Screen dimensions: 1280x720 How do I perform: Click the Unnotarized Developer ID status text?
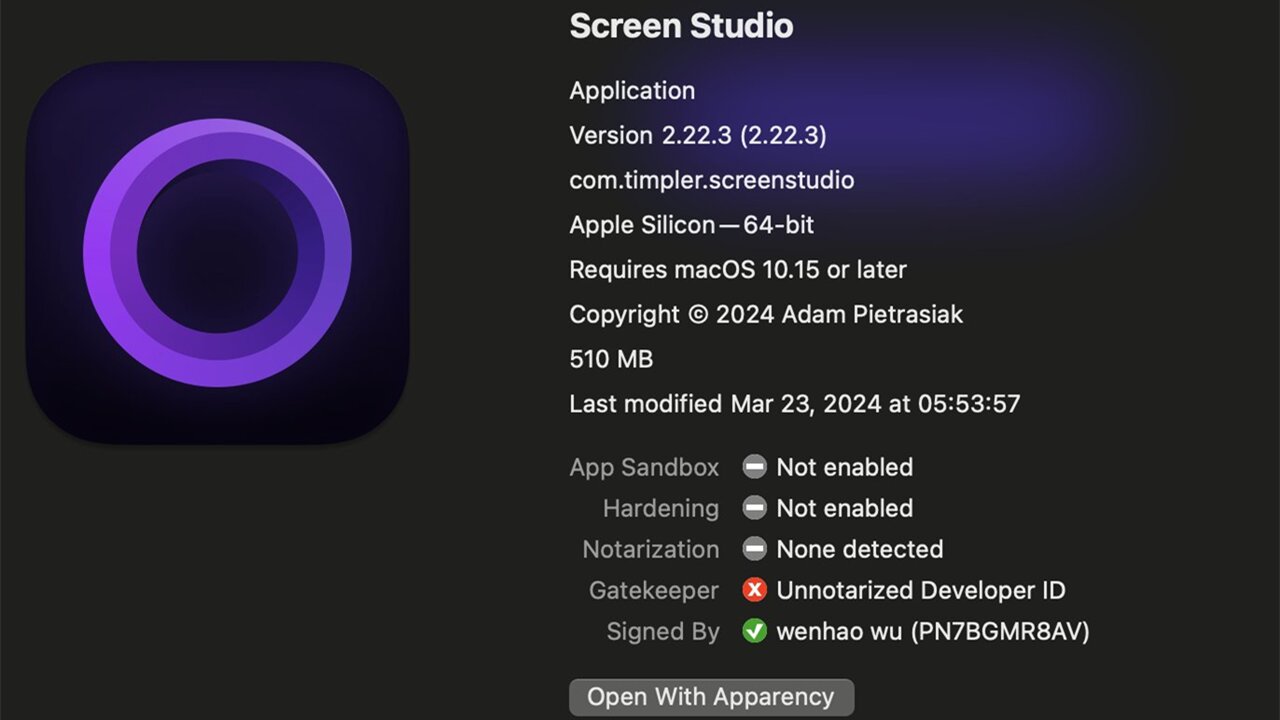(920, 590)
